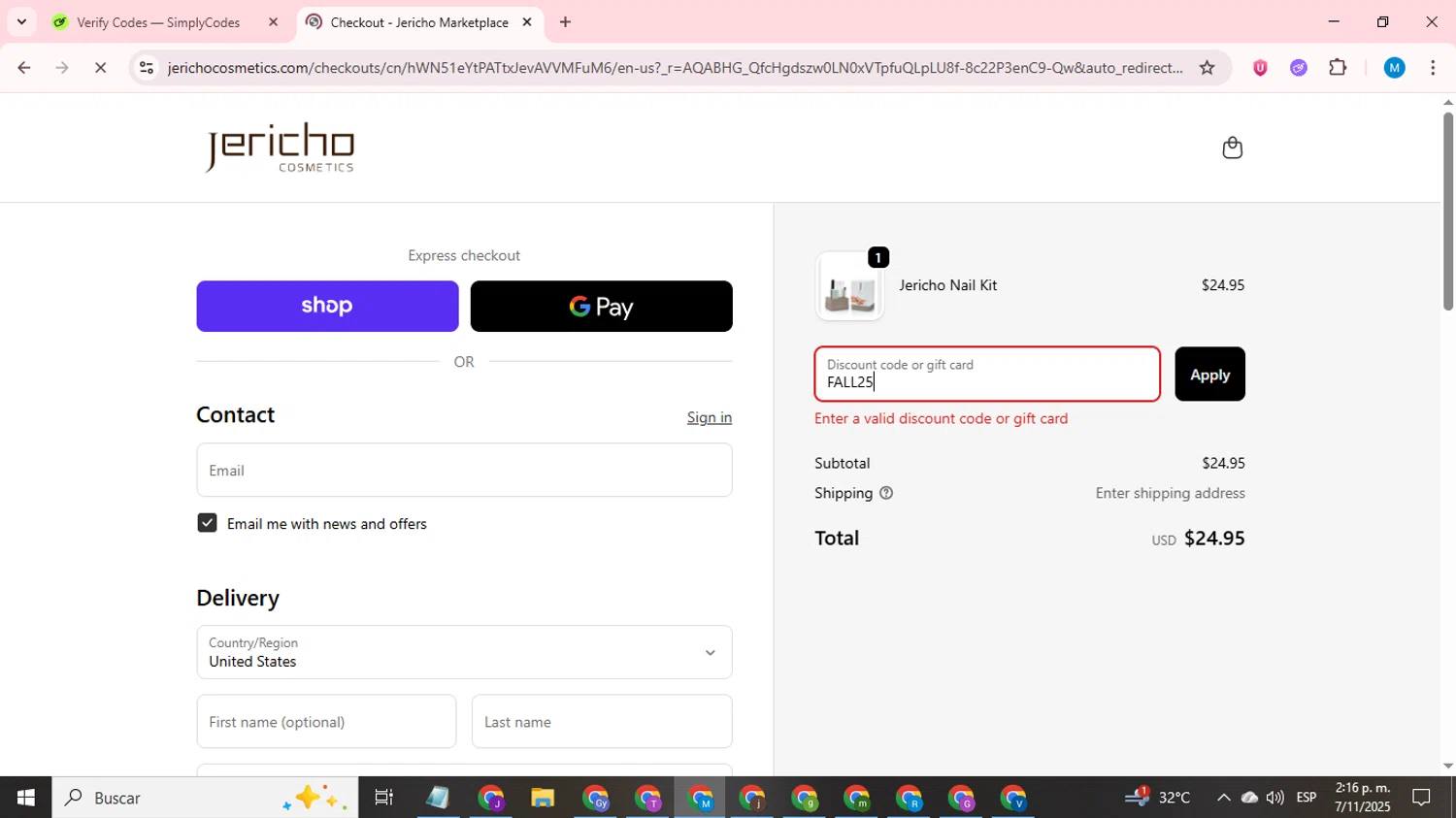
Task: Pay with Shop Pay express checkout
Action: 327,306
